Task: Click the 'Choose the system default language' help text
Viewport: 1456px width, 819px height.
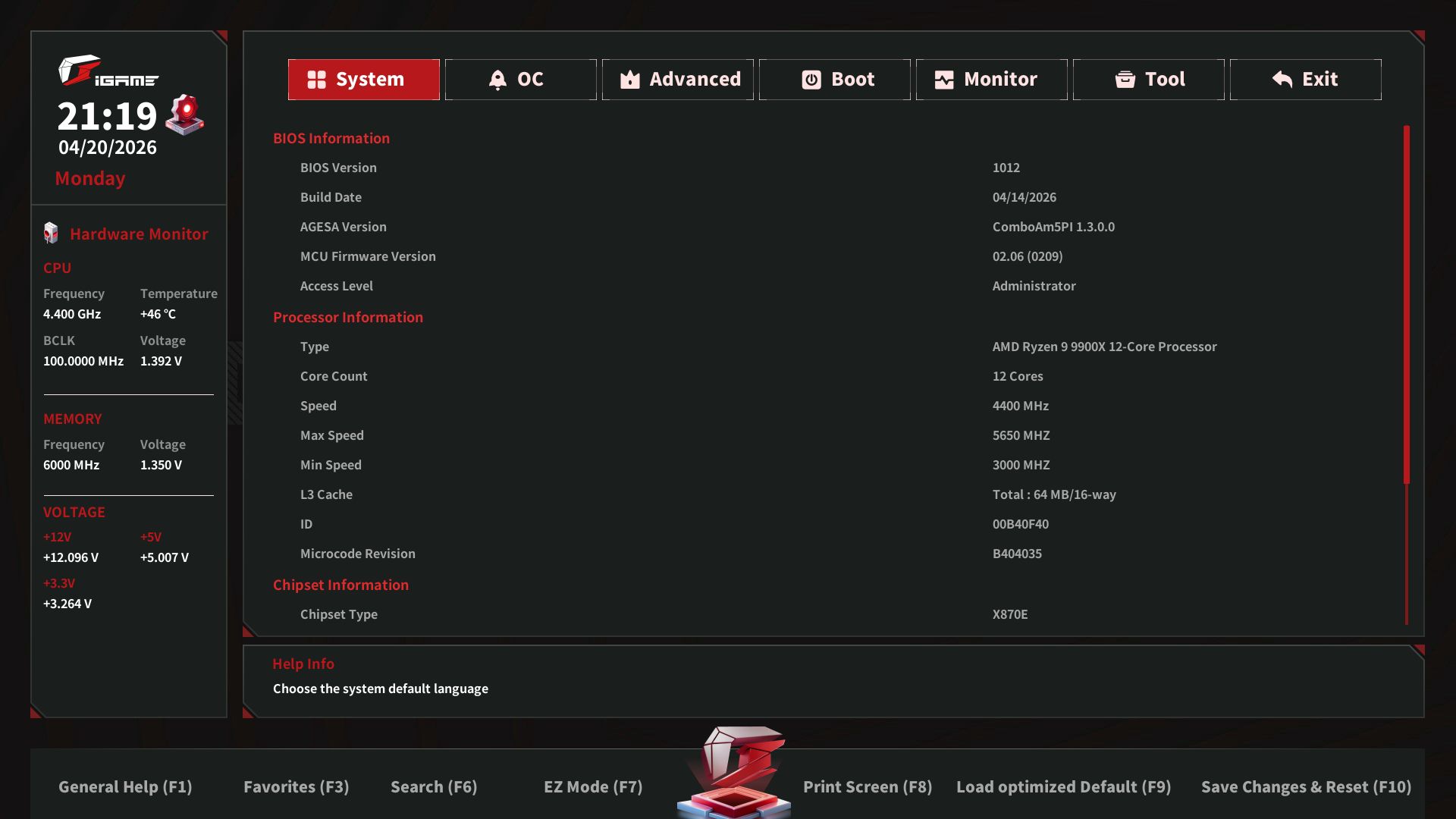Action: [381, 689]
